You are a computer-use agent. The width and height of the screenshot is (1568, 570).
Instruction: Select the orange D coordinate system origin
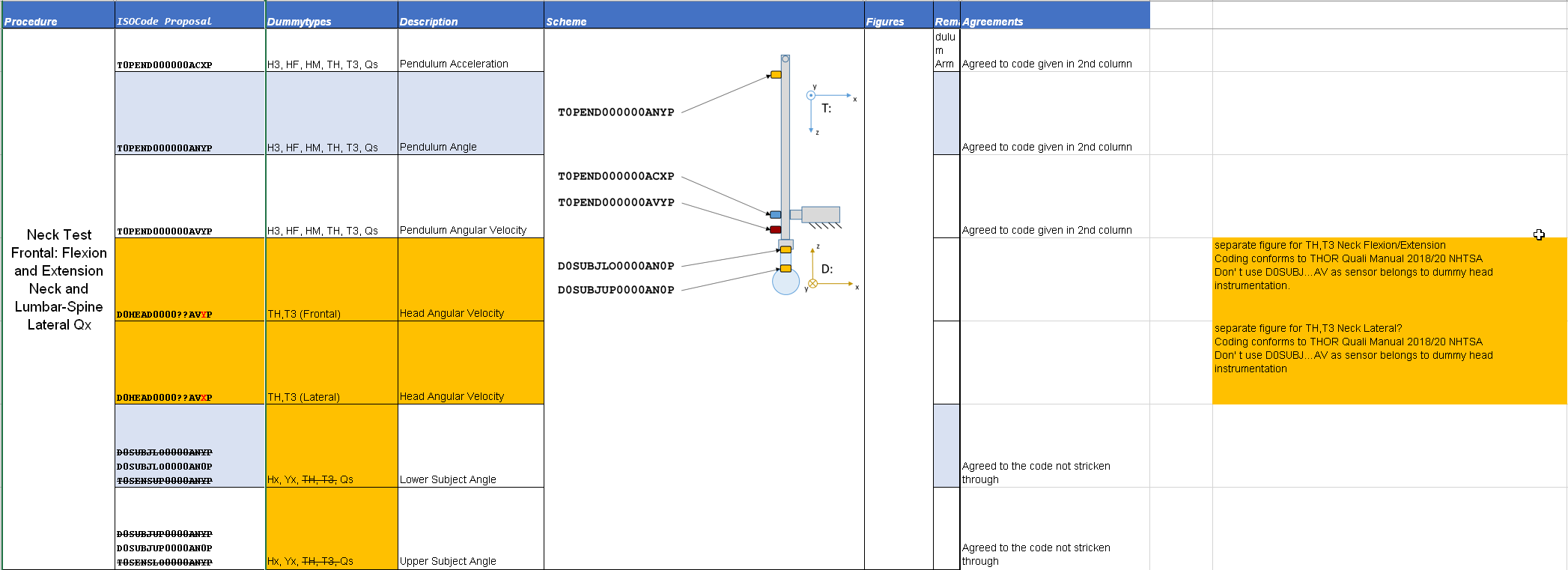click(x=813, y=284)
